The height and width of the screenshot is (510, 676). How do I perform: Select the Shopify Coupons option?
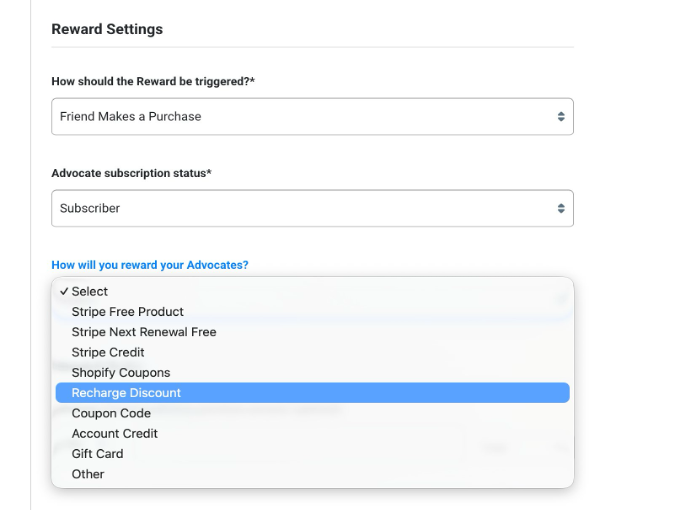(x=121, y=373)
